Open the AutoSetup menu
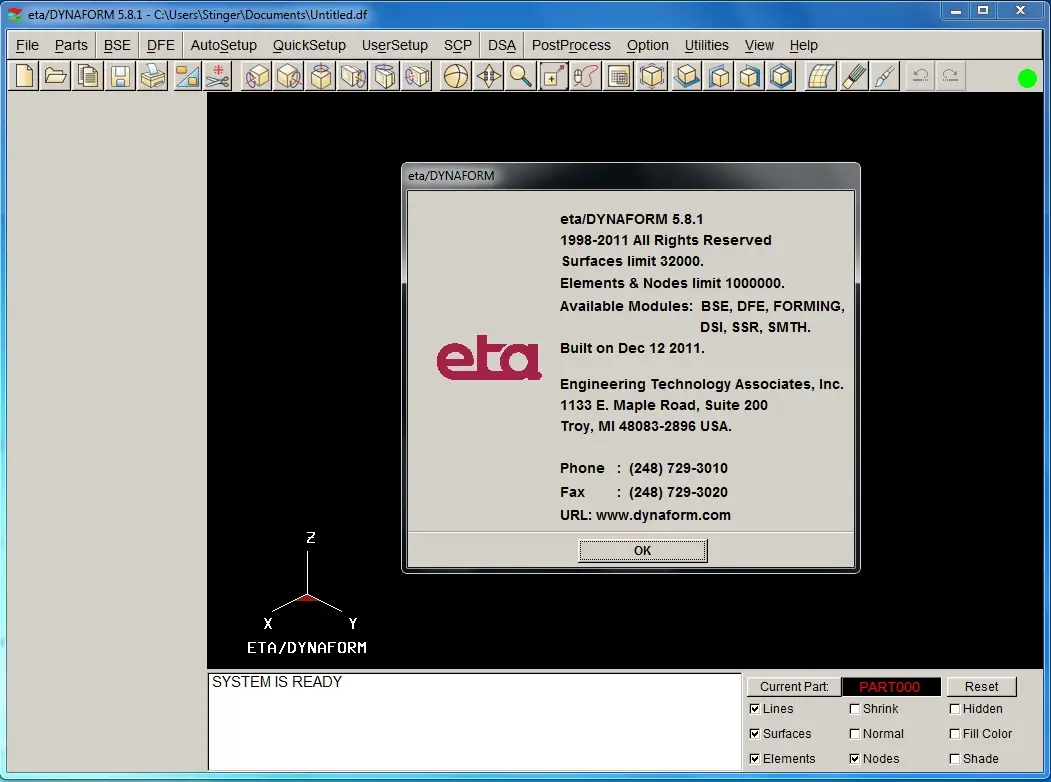 click(x=224, y=45)
